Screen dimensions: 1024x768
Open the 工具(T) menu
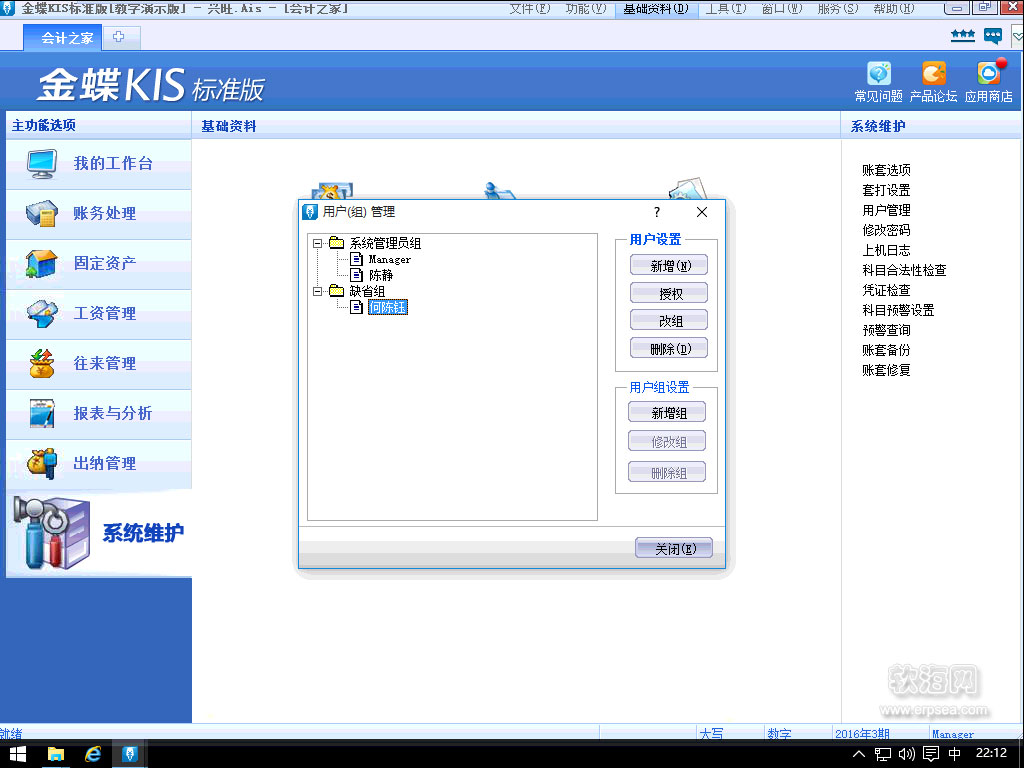pyautogui.click(x=726, y=8)
